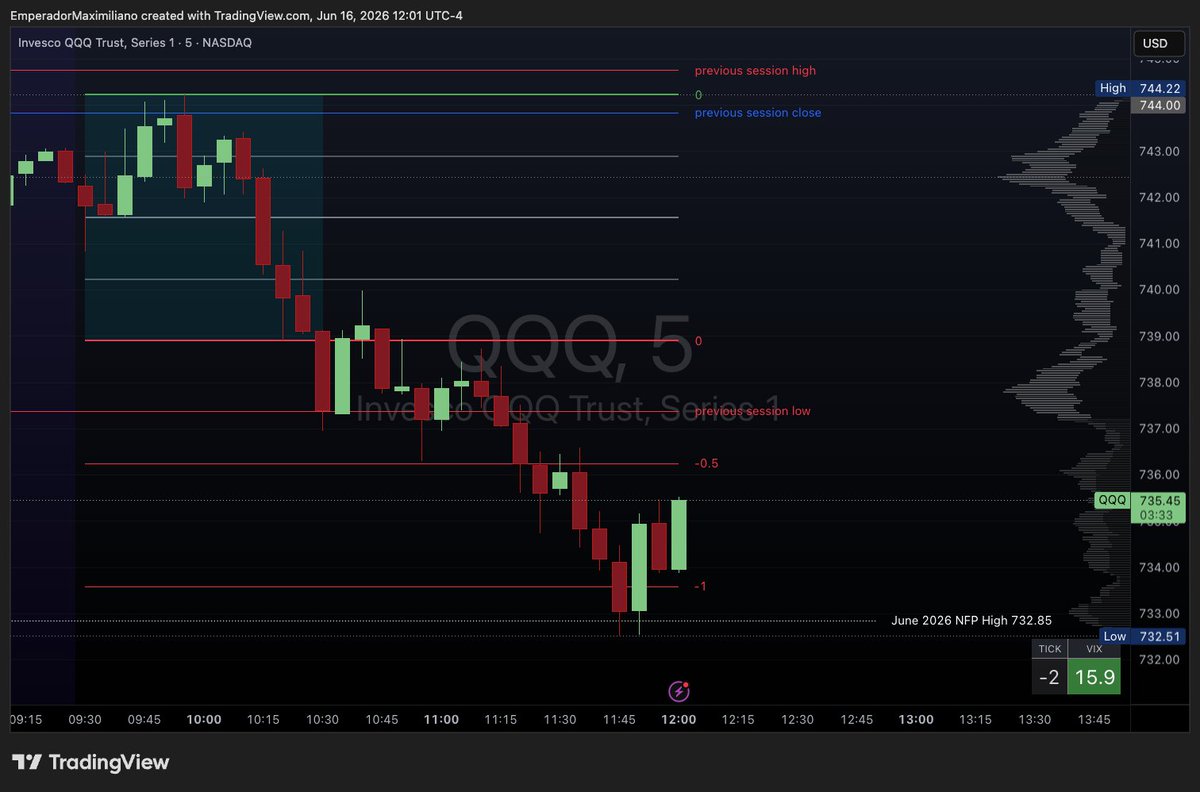This screenshot has width=1200, height=792.
Task: Click 11:45 on the time axis
Action: point(619,720)
